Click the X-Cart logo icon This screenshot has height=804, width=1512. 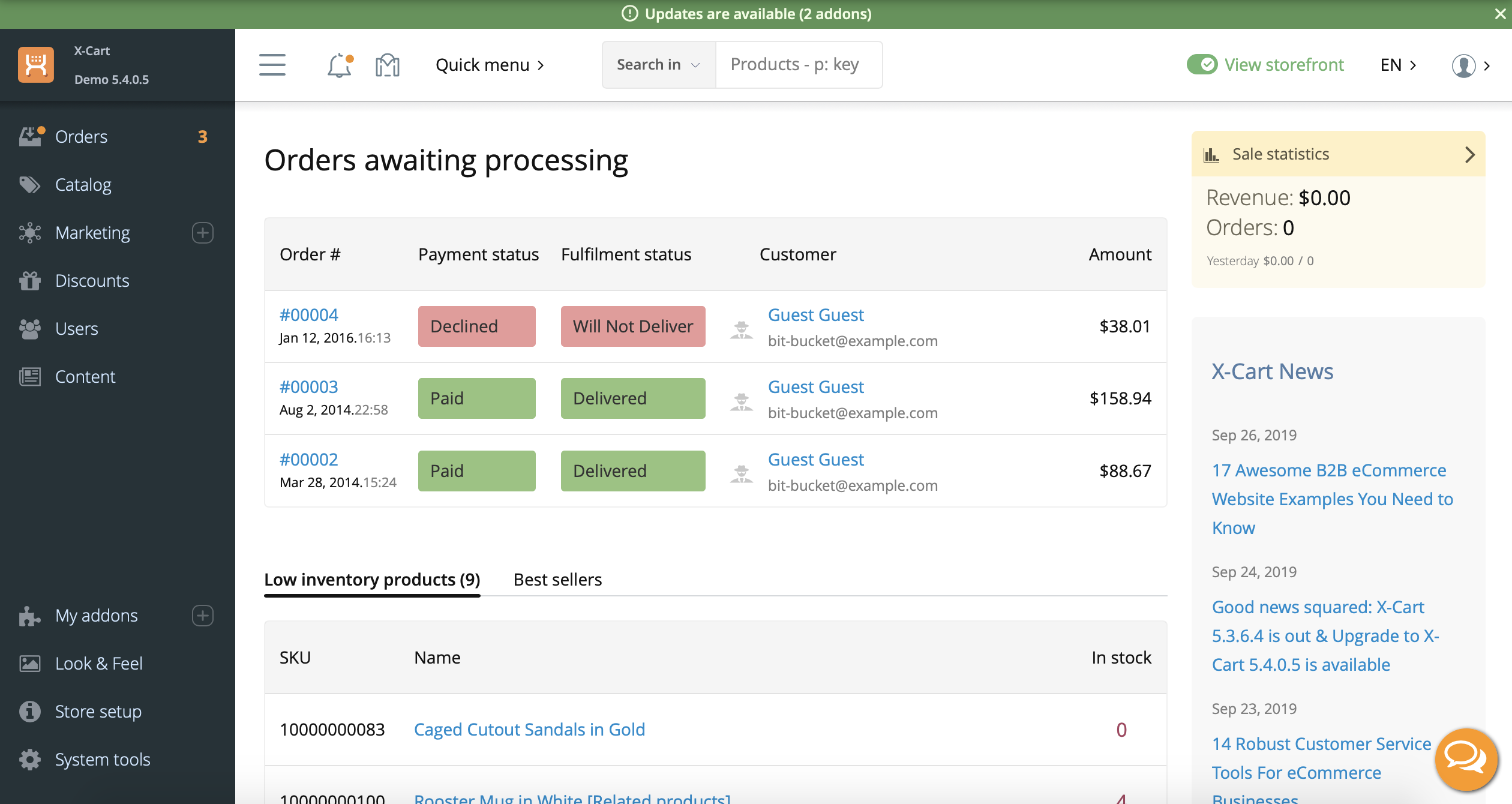(36, 65)
